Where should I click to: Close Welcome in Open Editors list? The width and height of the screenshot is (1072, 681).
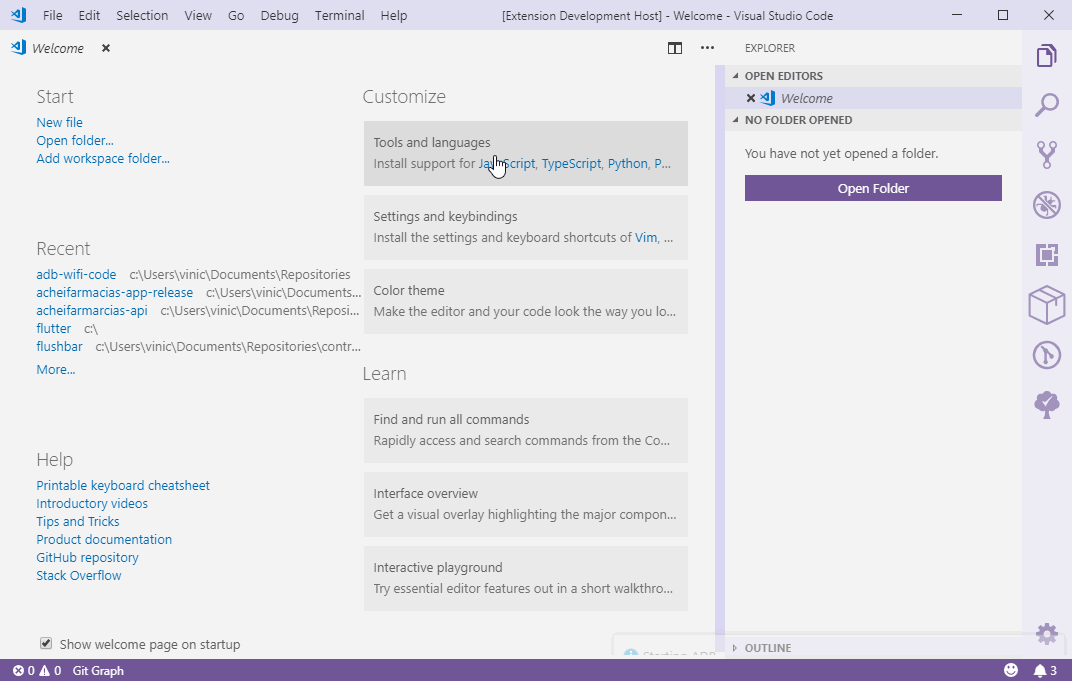(x=751, y=98)
